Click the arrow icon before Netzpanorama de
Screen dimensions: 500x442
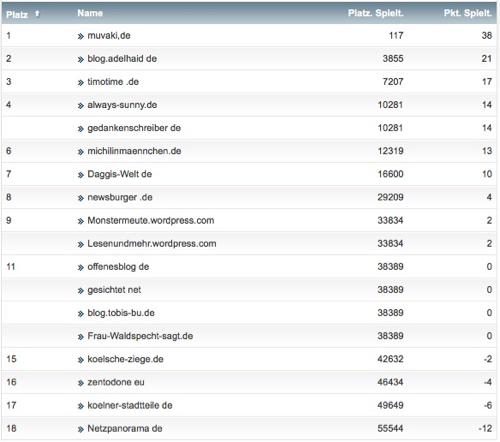tap(80, 430)
